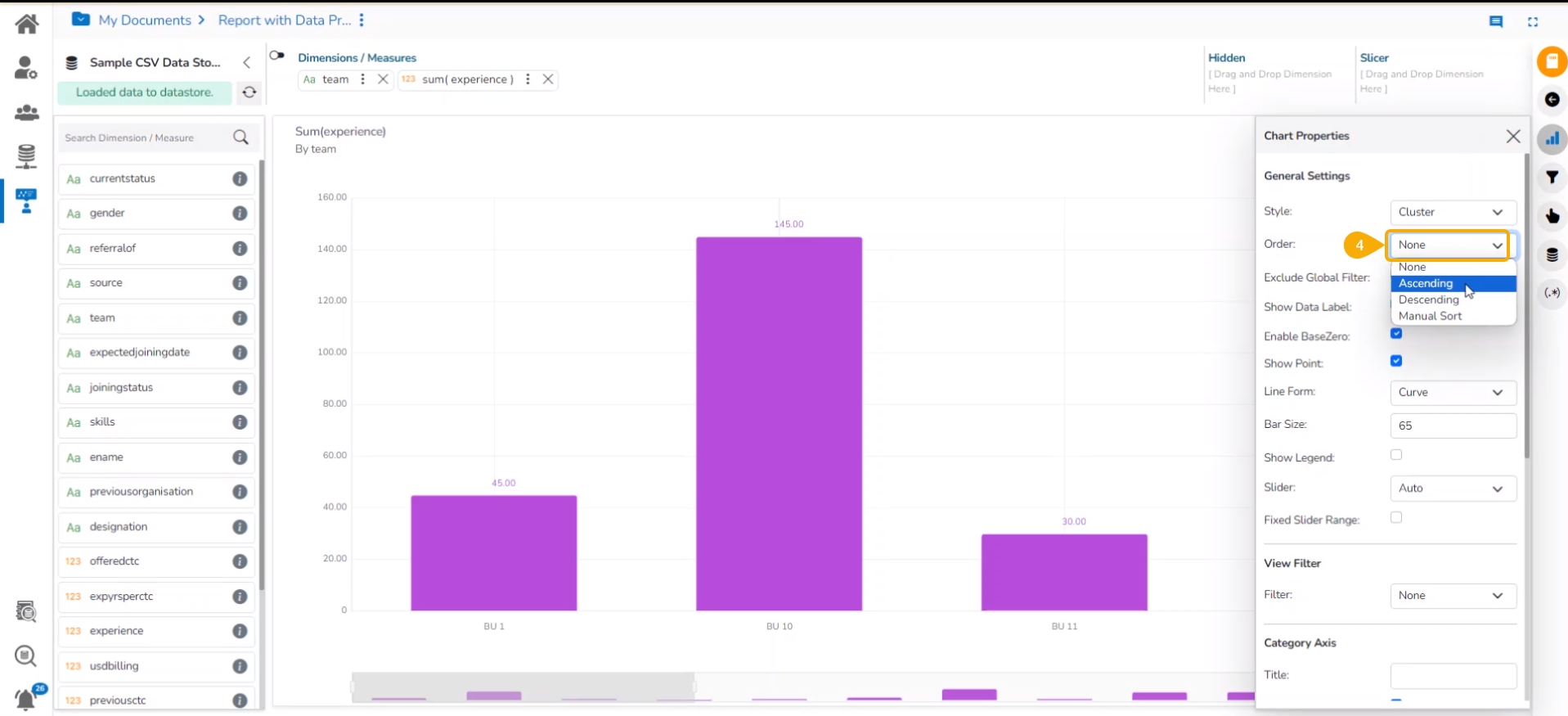Click the back arrow icon in right toolbar
This screenshot has height=716, width=1568.
click(x=1552, y=100)
